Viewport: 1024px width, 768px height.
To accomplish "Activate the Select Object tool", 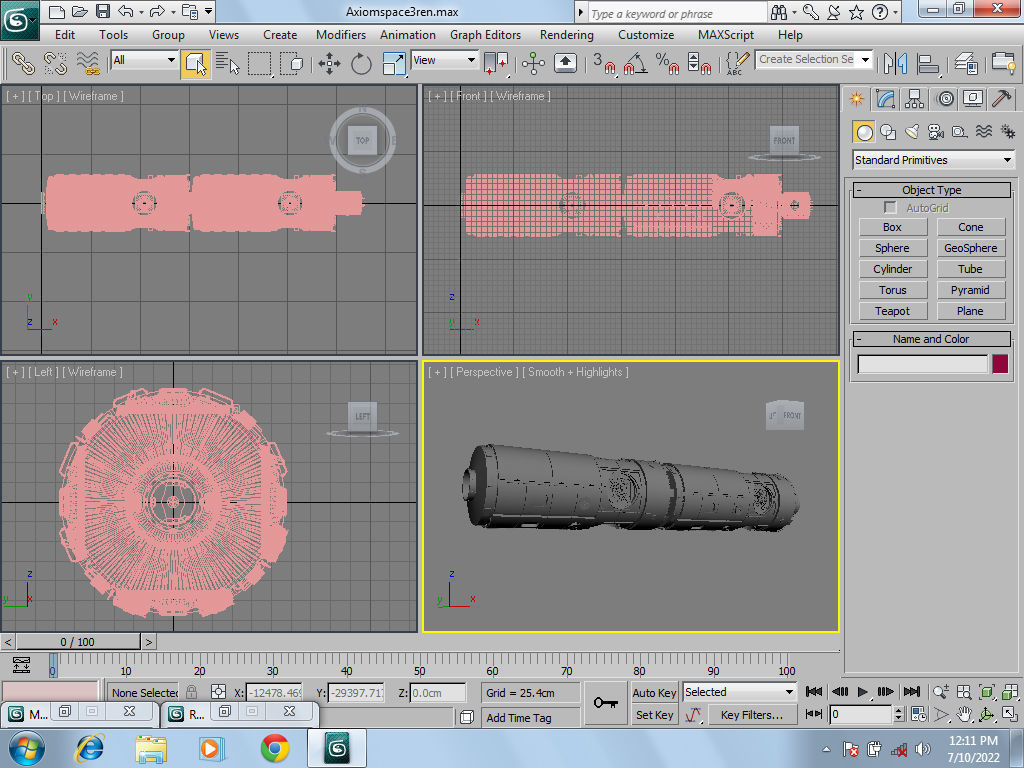I will click(196, 63).
